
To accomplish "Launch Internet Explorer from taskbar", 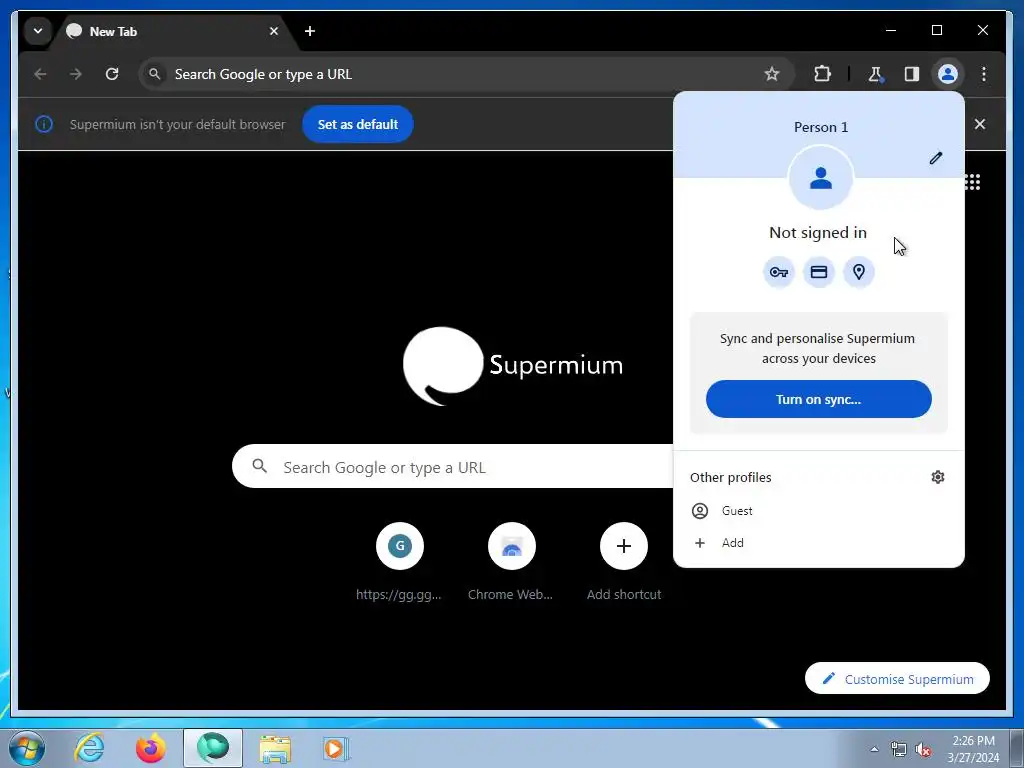I will (89, 748).
